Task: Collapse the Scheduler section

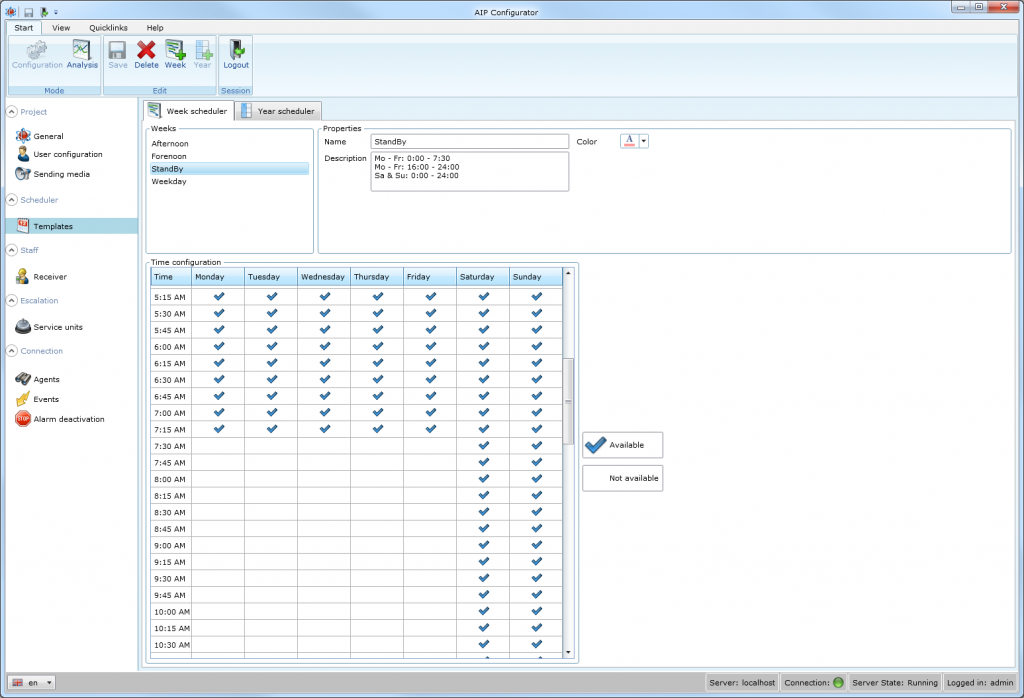Action: 12,200
